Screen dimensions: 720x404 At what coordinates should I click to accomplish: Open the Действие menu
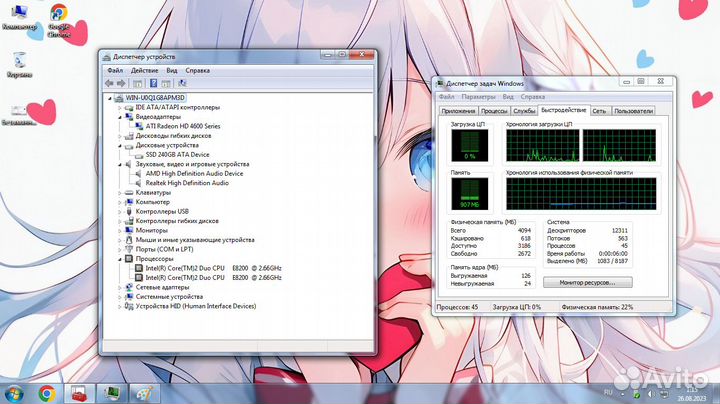click(145, 70)
